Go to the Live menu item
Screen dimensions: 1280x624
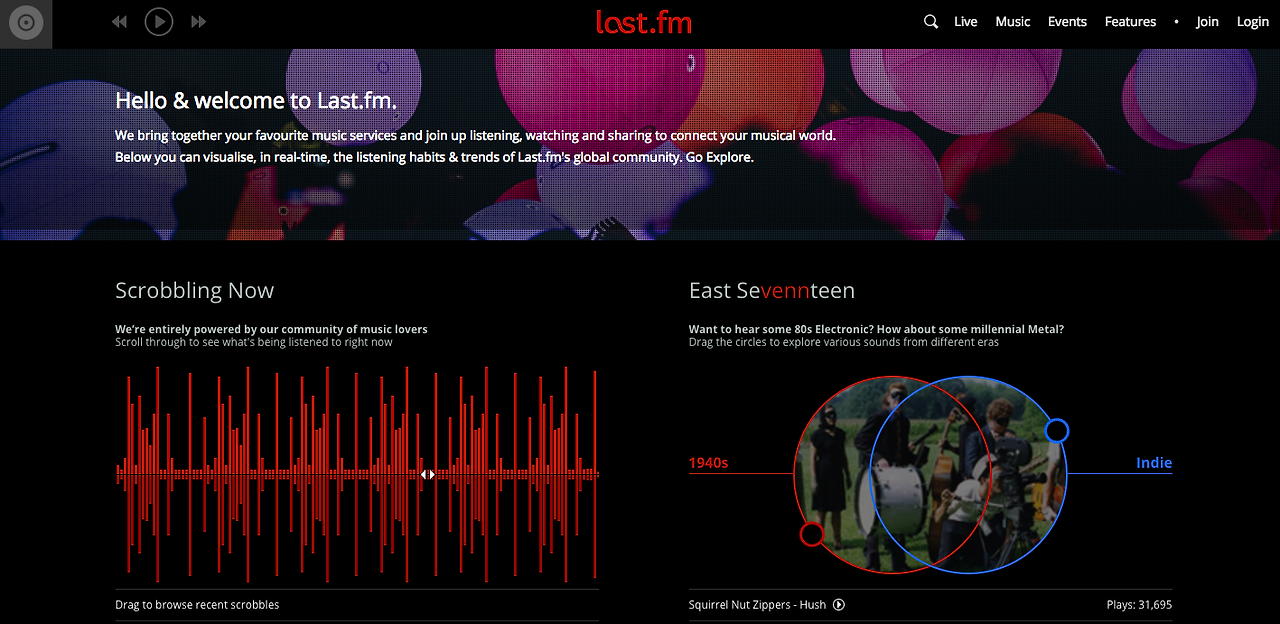click(x=966, y=22)
